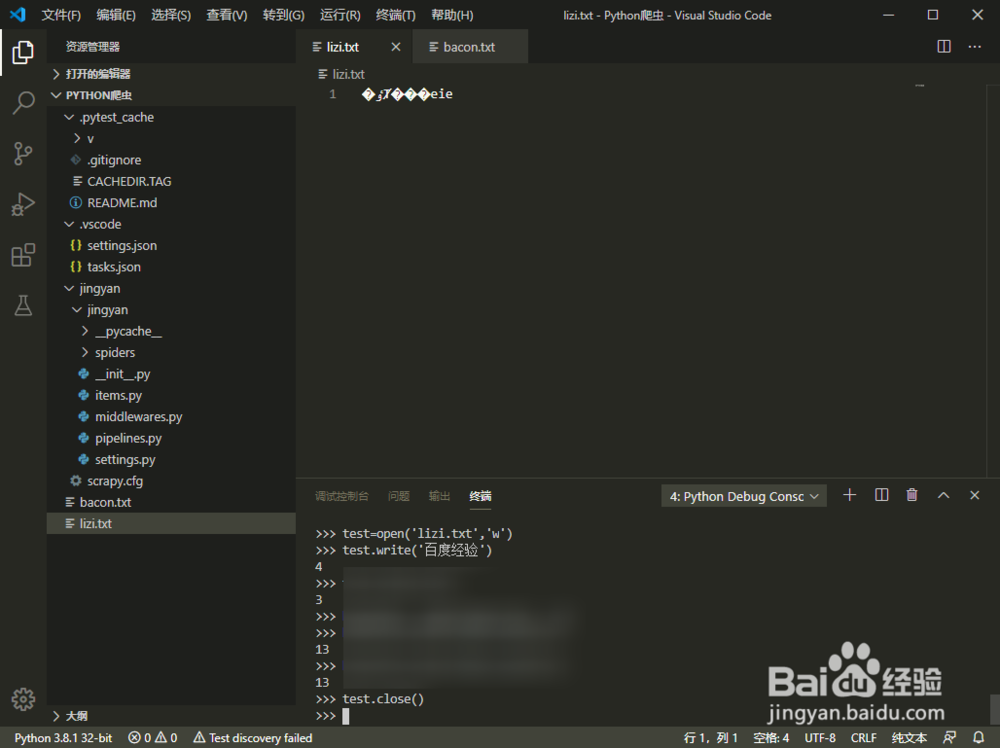Open the Manage settings gear
Viewport: 1000px width, 748px height.
[x=23, y=699]
